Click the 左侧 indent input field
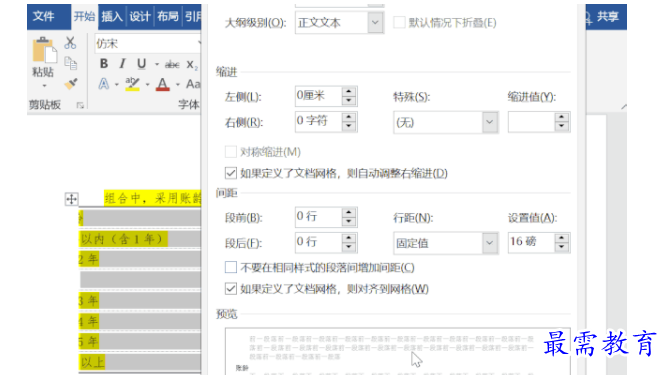 (x=319, y=96)
